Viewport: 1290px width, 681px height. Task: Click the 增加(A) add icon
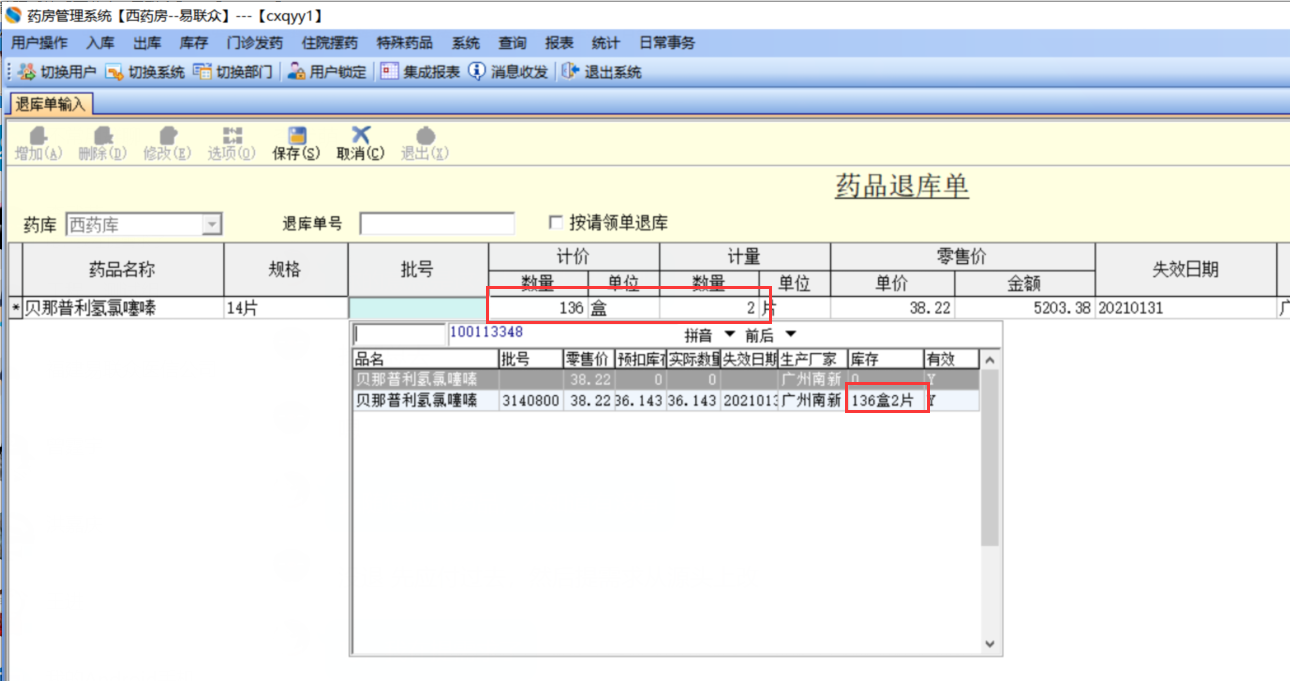pos(38,135)
